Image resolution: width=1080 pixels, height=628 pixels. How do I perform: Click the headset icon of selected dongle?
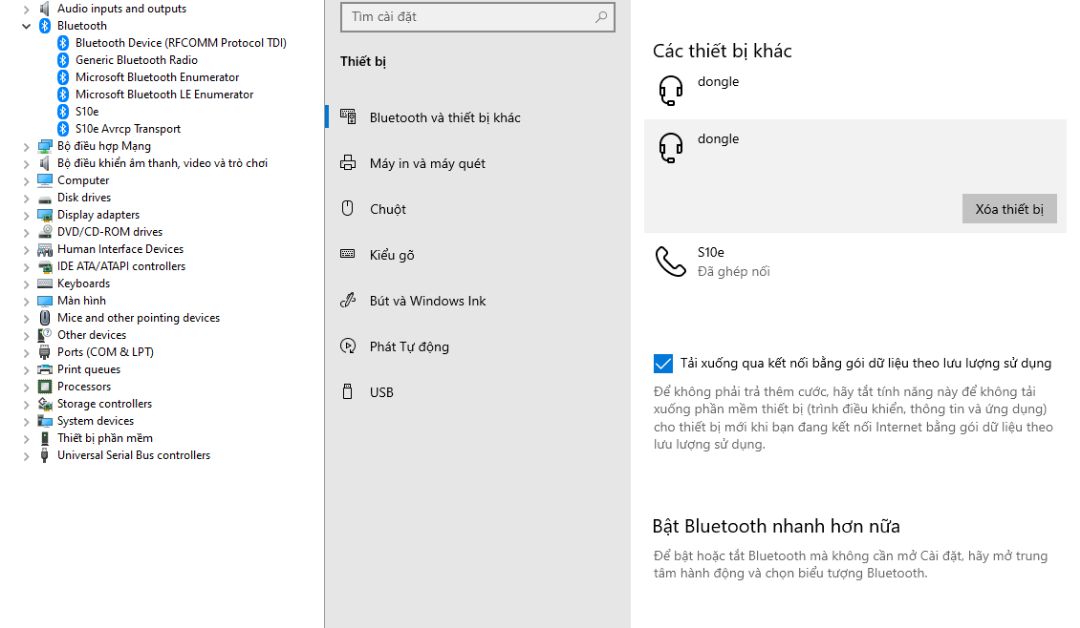click(670, 148)
